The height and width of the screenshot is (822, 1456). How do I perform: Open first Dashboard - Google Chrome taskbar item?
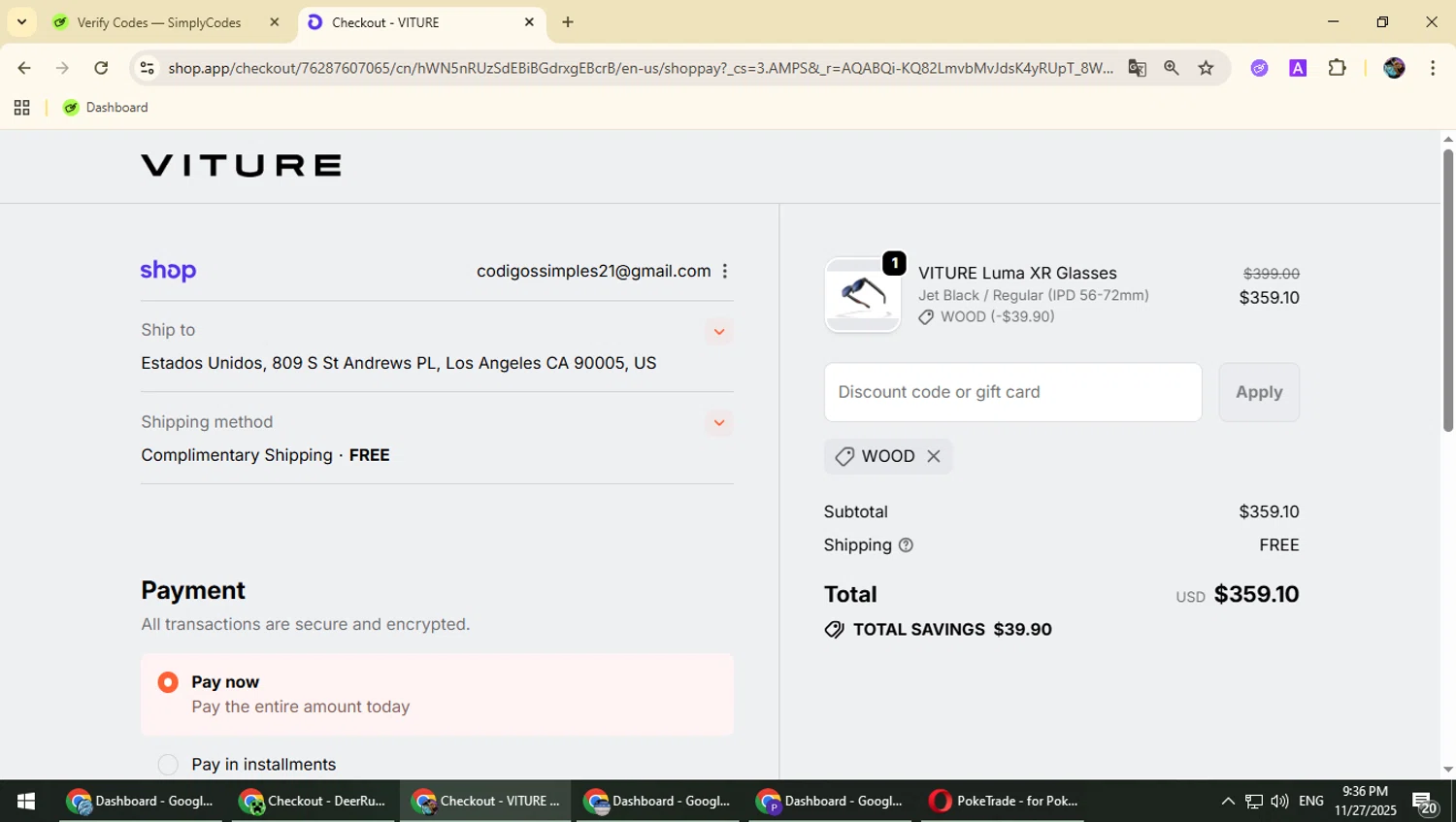tap(141, 801)
